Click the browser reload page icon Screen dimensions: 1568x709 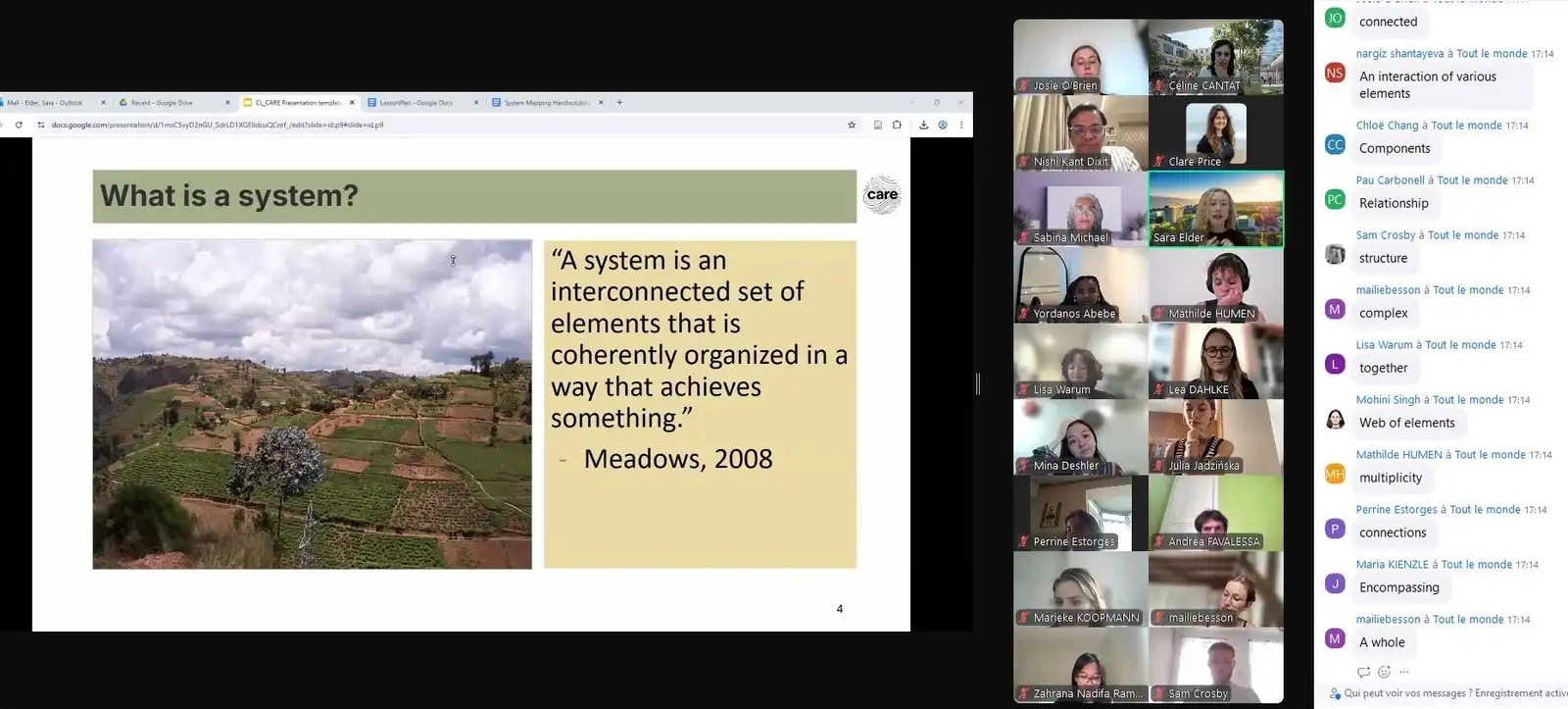tap(19, 125)
